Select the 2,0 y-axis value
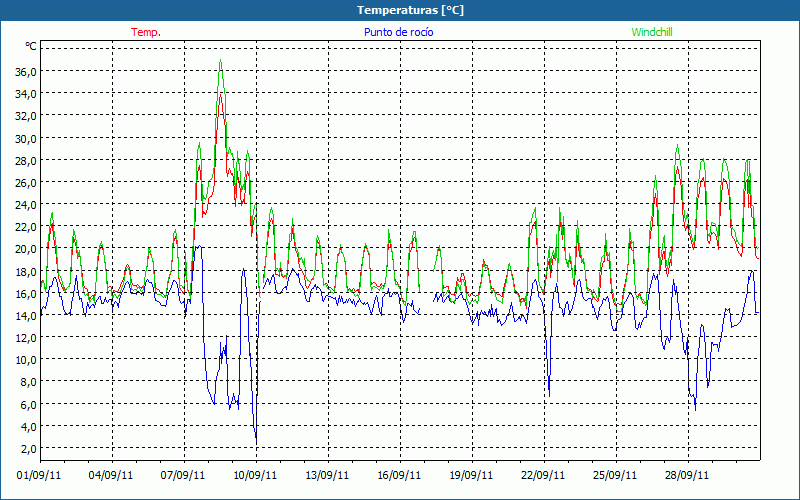The height and width of the screenshot is (500, 800). (29, 449)
